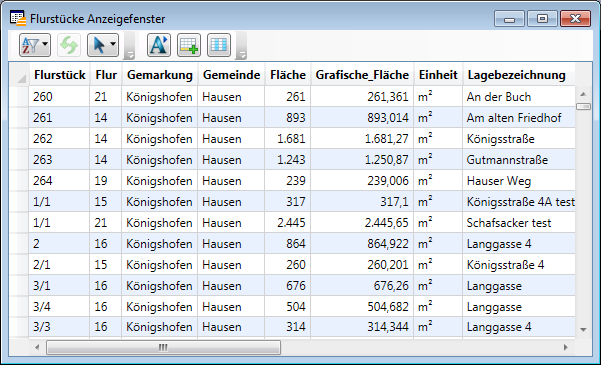This screenshot has width=601, height=365.
Task: Click the vertical scrollbar thumb
Action: [583, 106]
